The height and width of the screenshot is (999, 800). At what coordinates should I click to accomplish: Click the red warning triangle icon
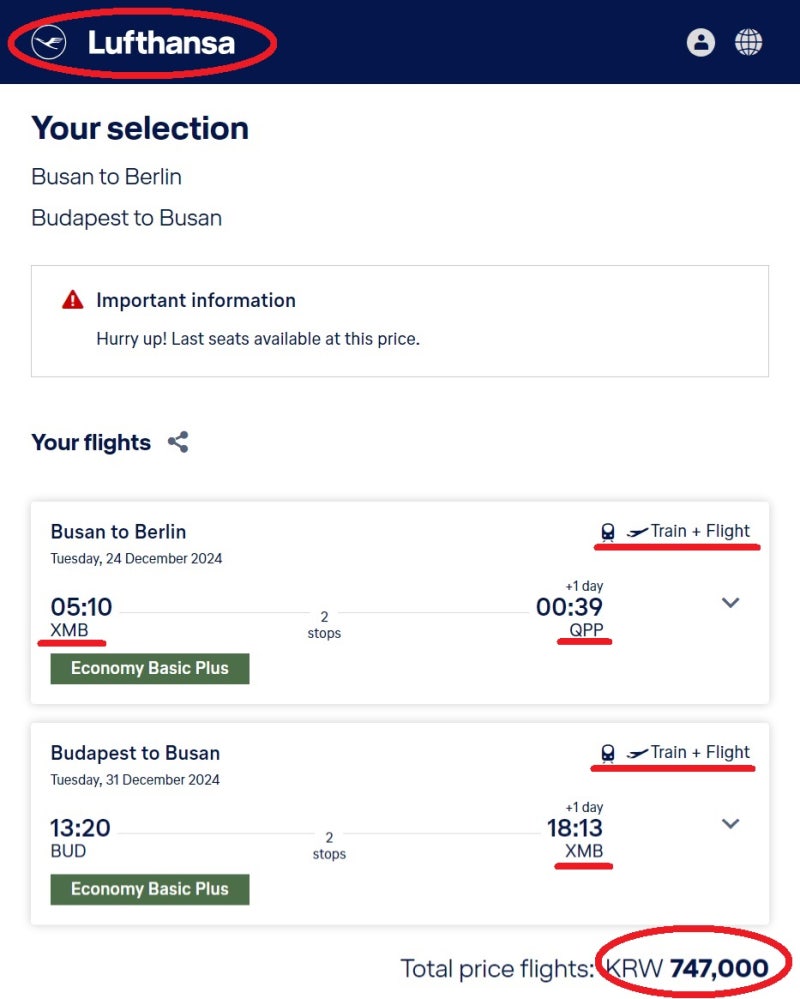(73, 299)
